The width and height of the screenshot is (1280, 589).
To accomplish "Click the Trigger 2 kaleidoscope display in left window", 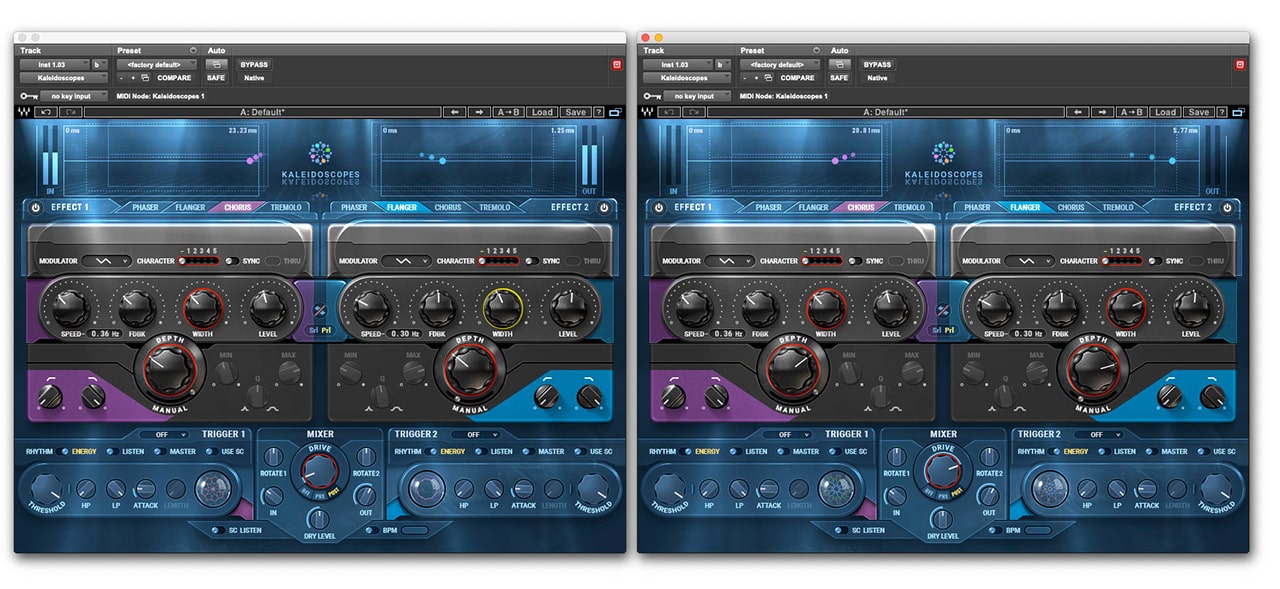I will click(x=428, y=488).
